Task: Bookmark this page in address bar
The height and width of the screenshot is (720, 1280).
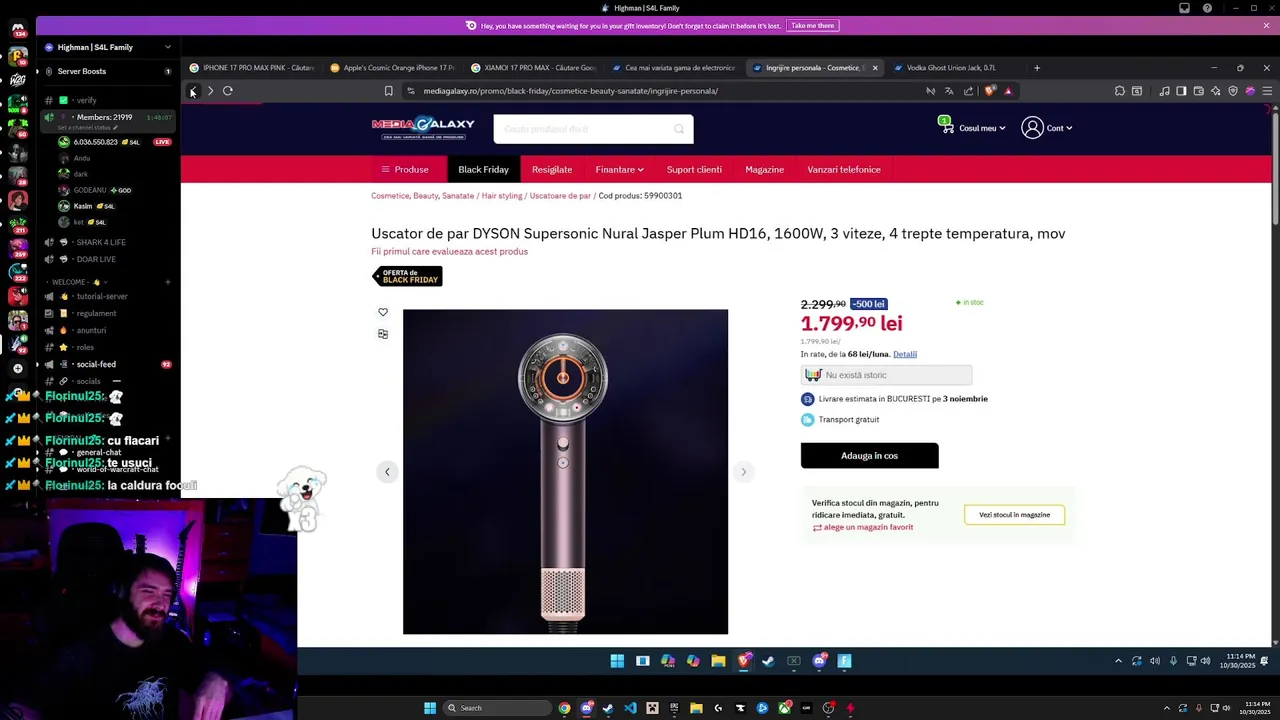Action: click(x=389, y=91)
